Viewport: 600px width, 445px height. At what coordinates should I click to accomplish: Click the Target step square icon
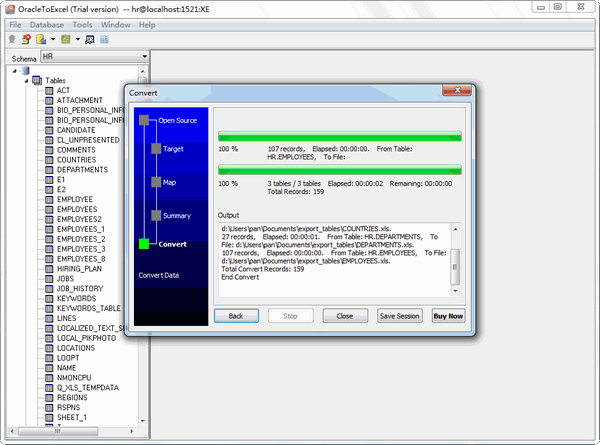pyautogui.click(x=154, y=148)
